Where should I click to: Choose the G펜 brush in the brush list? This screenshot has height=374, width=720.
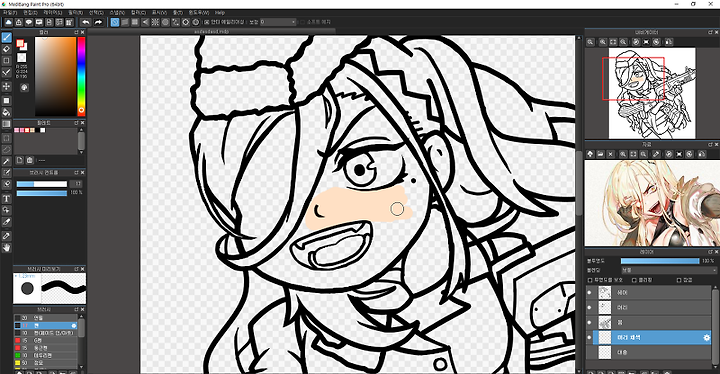pyautogui.click(x=46, y=340)
